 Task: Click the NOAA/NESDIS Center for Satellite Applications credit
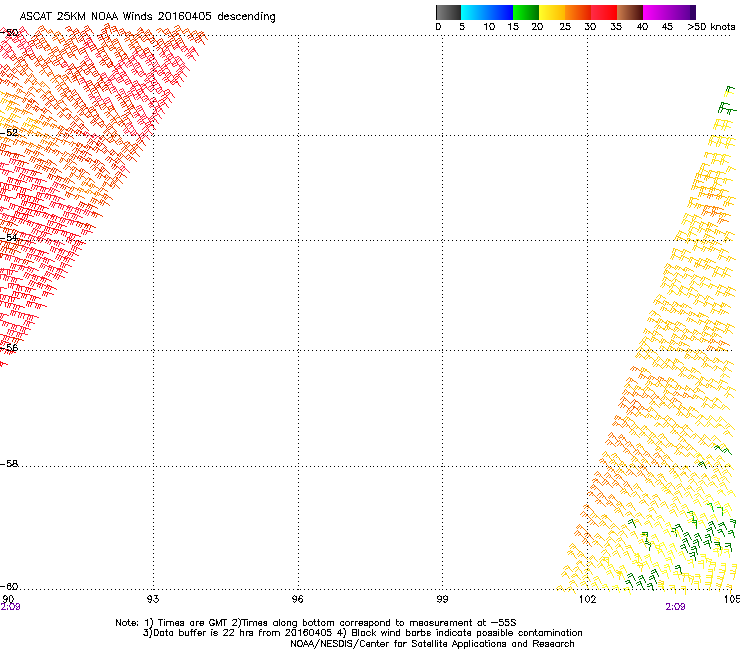pyautogui.click(x=432, y=644)
